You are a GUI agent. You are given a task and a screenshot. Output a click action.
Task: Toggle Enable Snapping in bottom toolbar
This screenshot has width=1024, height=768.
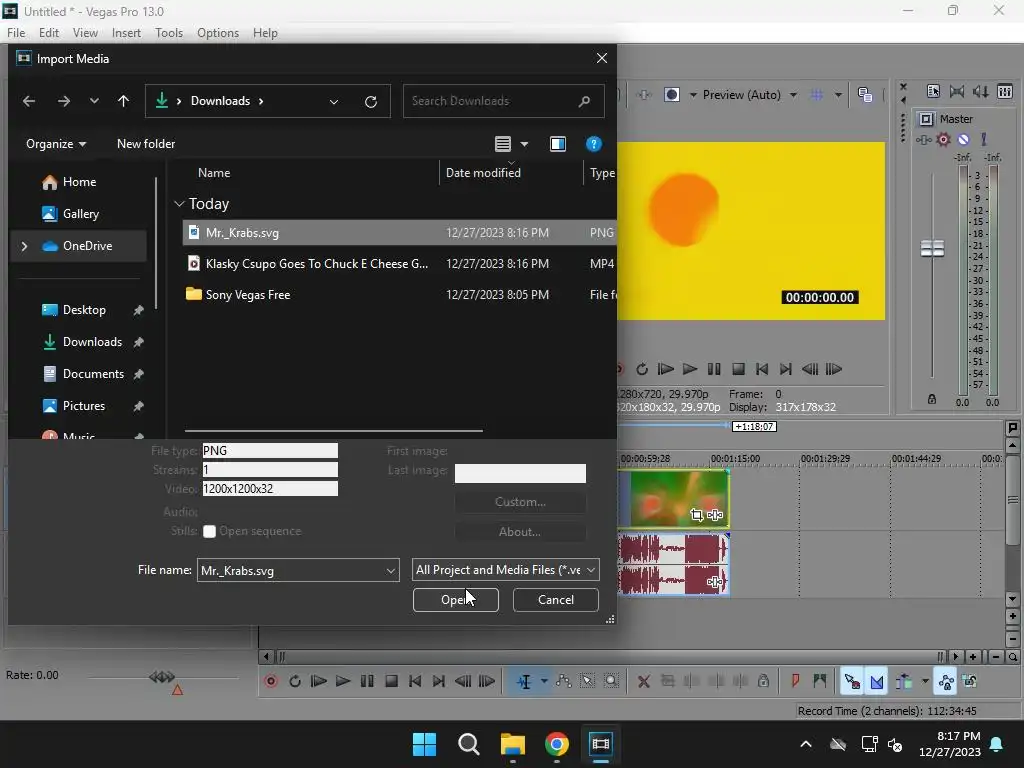pos(852,681)
